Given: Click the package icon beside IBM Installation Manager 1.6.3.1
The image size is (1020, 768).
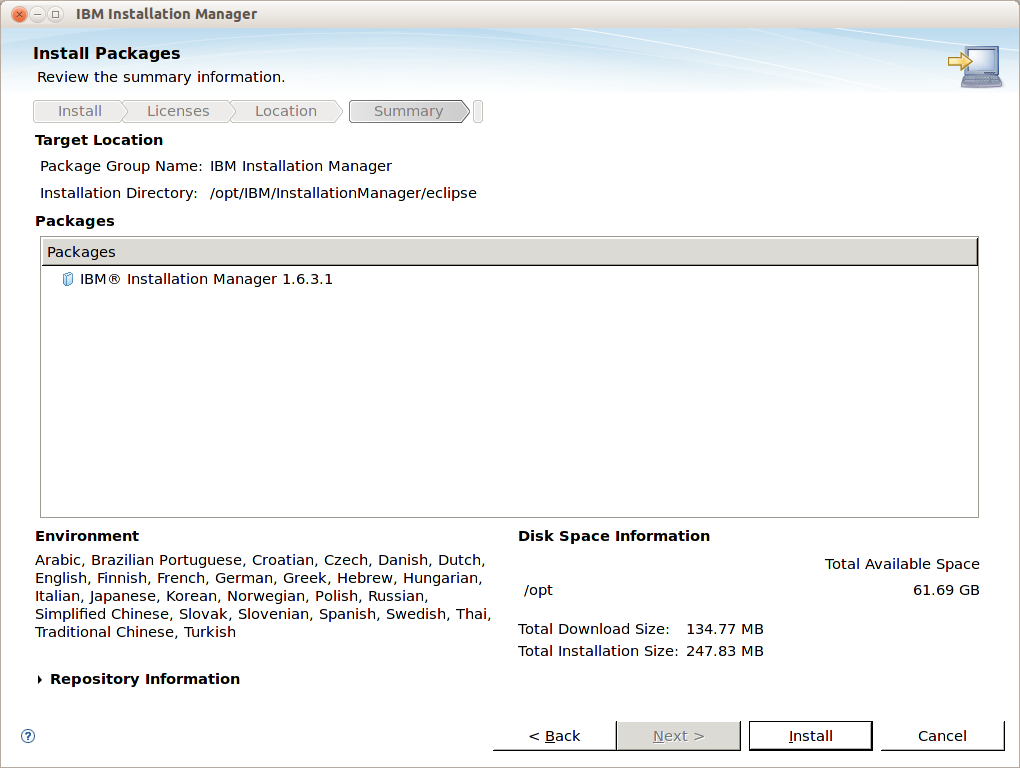Looking at the screenshot, I should pos(68,279).
